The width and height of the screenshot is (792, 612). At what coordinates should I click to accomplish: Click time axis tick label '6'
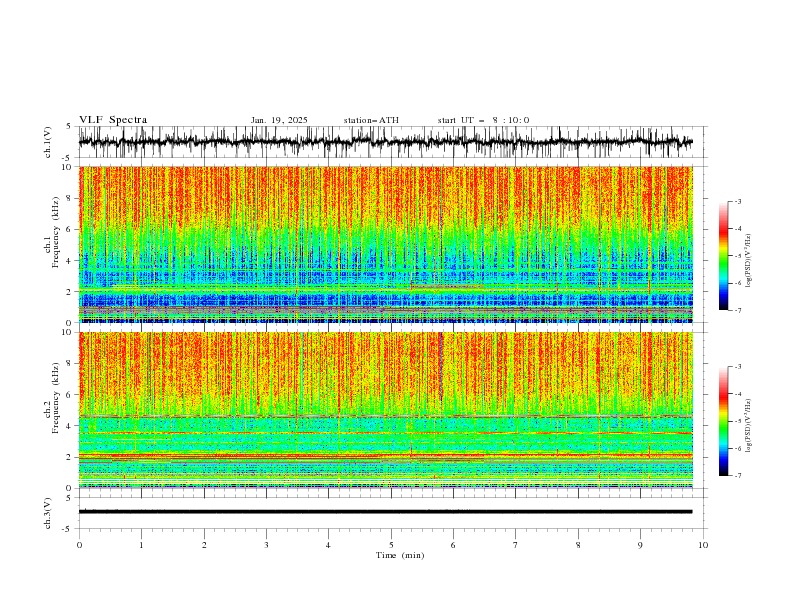tap(453, 545)
